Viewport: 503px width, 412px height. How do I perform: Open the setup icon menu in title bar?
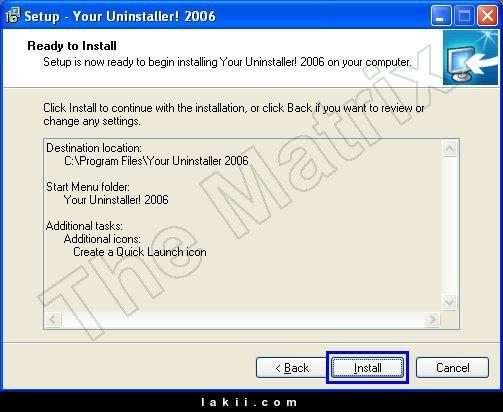pos(13,16)
